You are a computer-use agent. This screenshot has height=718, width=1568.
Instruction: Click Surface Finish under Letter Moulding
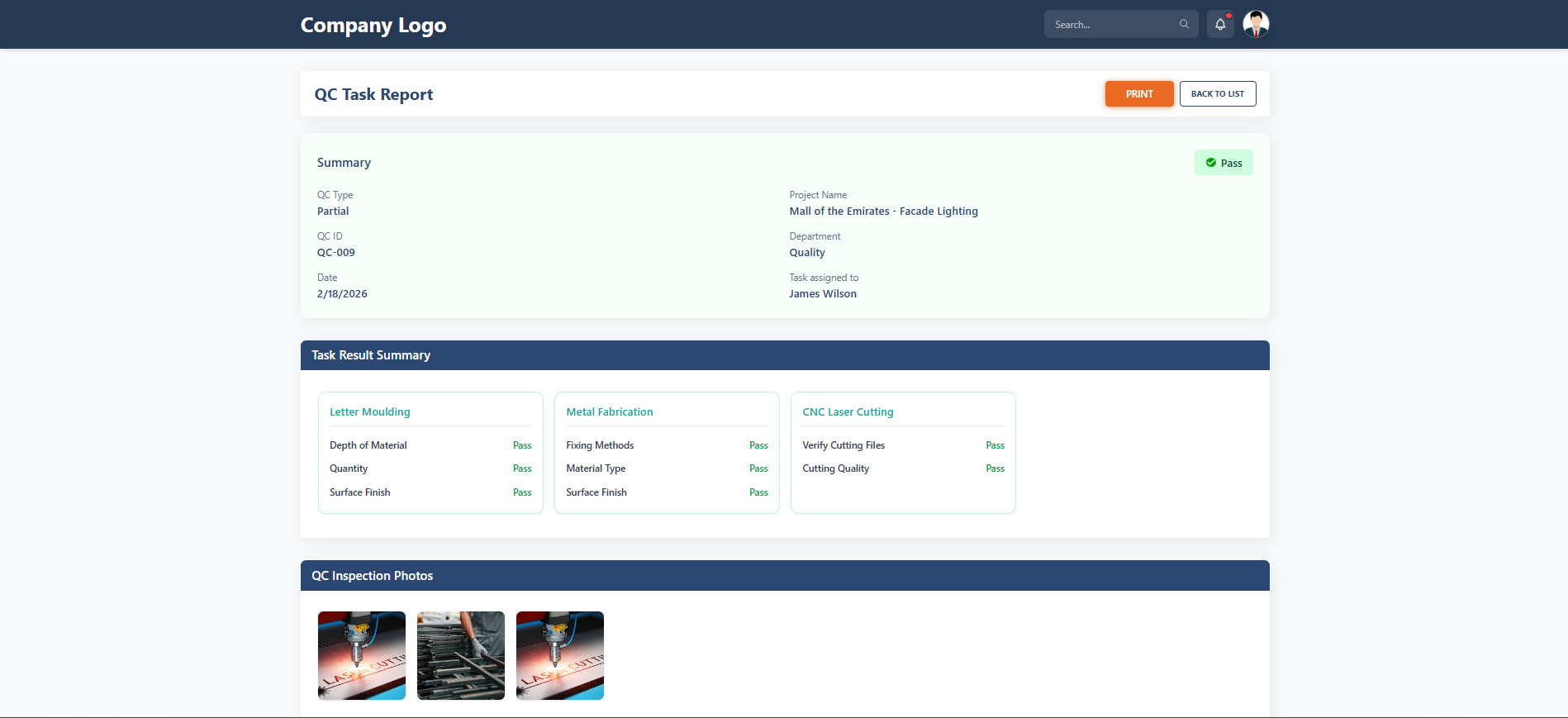click(360, 492)
